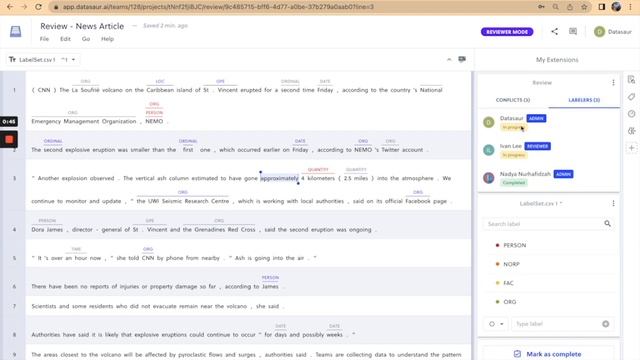Open the browser side panel icon
The height and width of the screenshot is (360, 640).
coord(602,7)
